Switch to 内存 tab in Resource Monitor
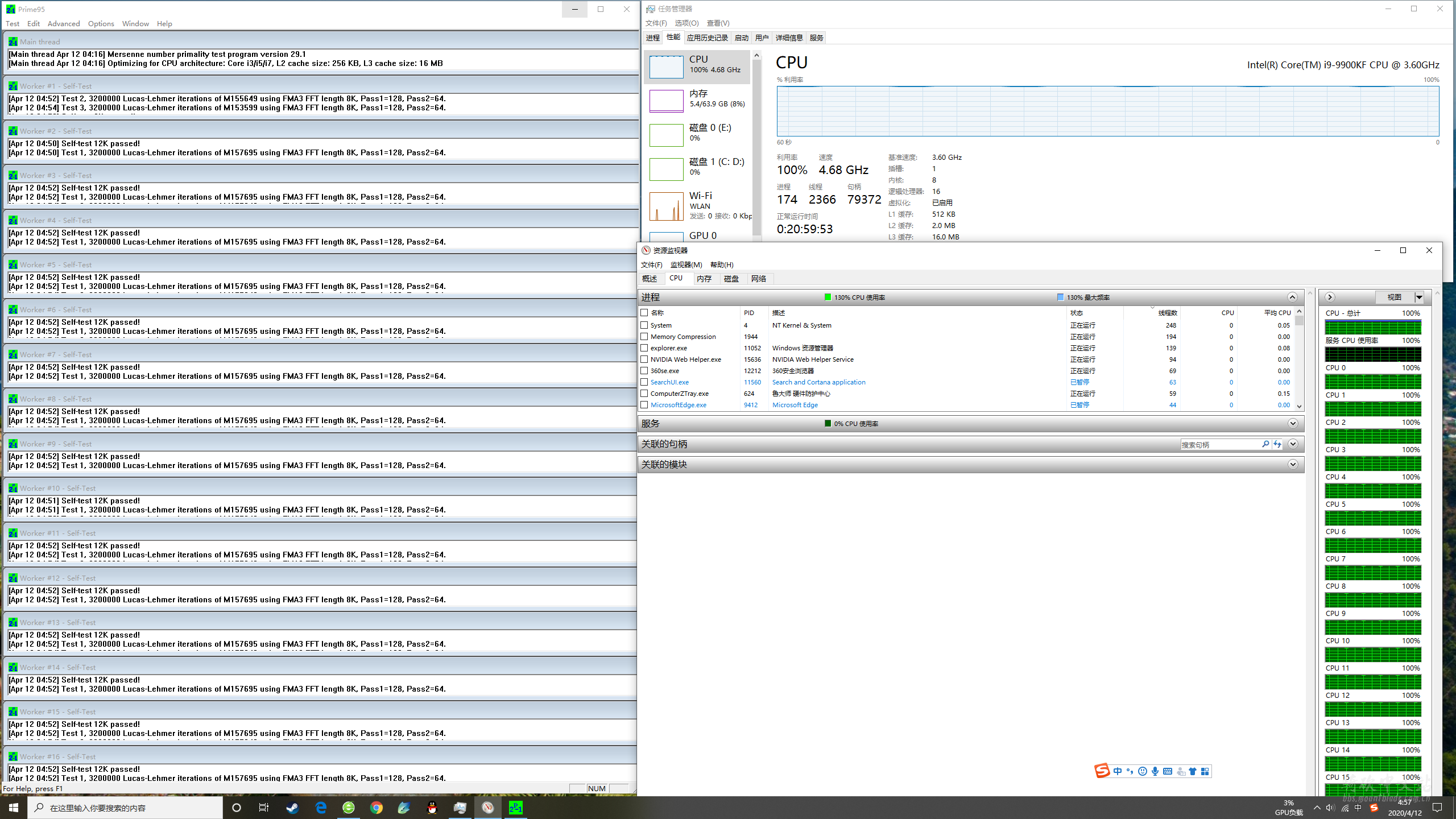Viewport: 1456px width, 819px height. tap(704, 279)
